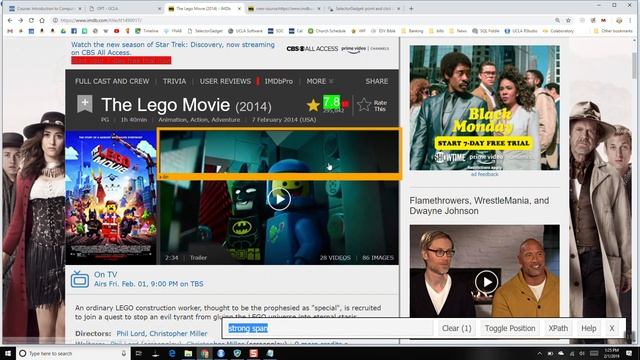Open the Banking bookmarks folder
This screenshot has height=360, width=640.
tap(412, 31)
